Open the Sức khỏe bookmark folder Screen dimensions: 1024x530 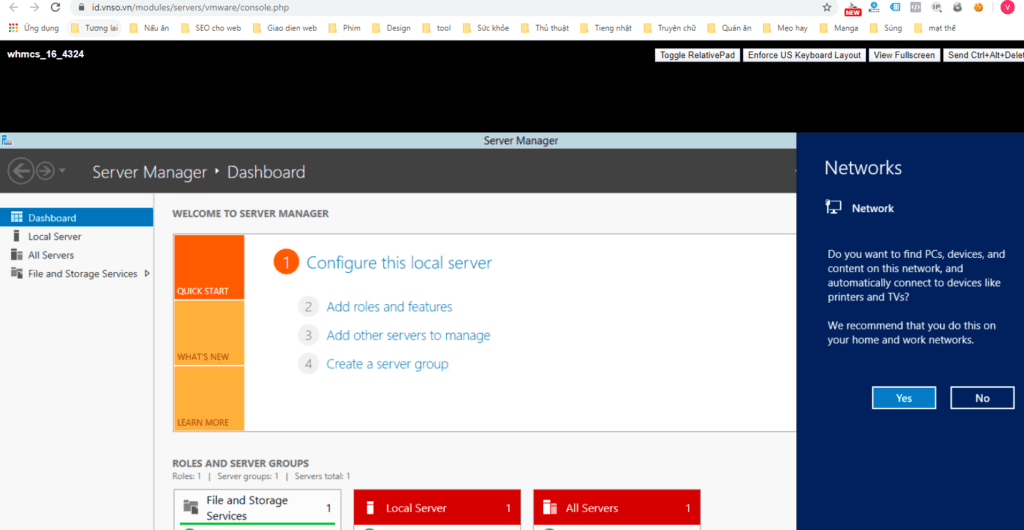click(486, 28)
